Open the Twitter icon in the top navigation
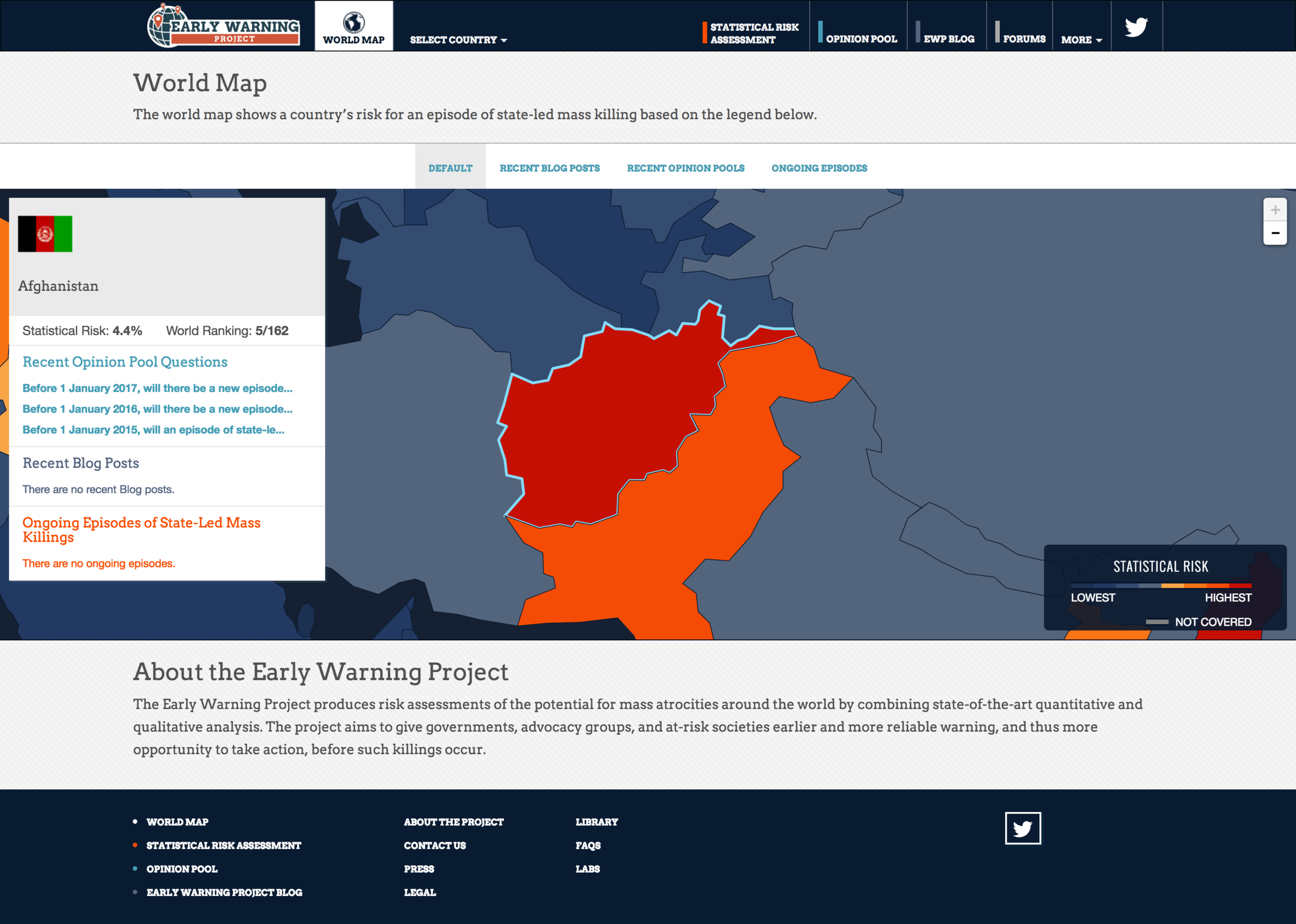The width and height of the screenshot is (1296, 924). click(1135, 25)
